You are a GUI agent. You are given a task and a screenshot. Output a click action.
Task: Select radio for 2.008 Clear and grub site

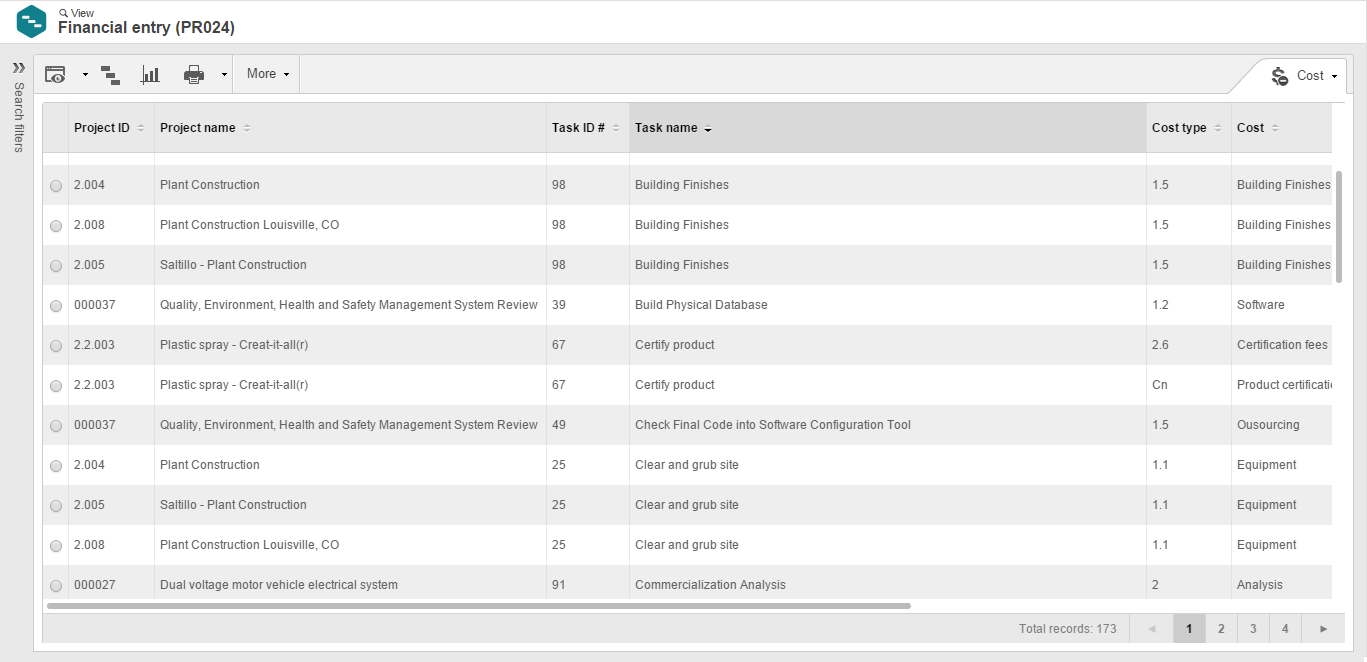56,546
